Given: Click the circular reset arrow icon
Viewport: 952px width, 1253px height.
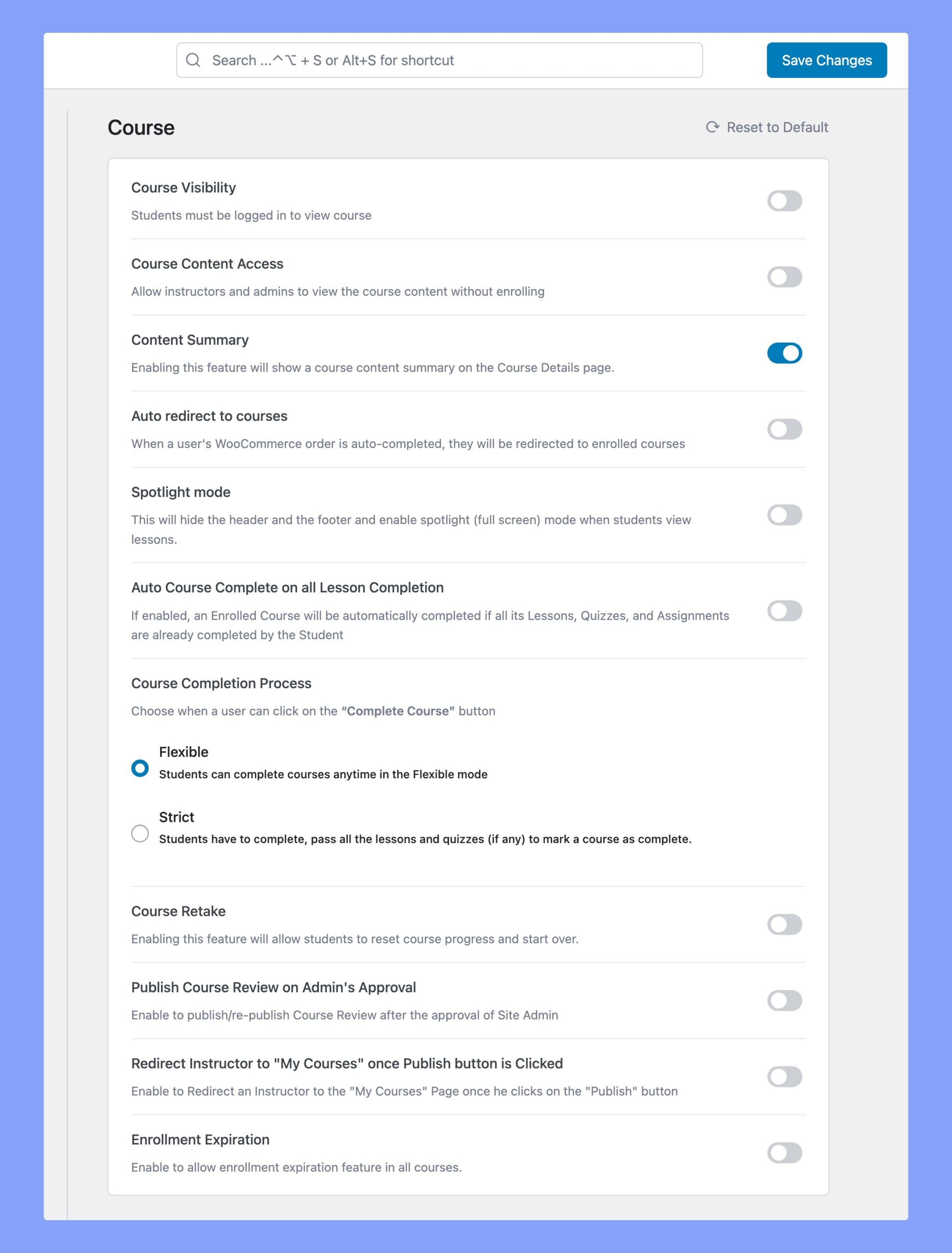Looking at the screenshot, I should pos(711,127).
